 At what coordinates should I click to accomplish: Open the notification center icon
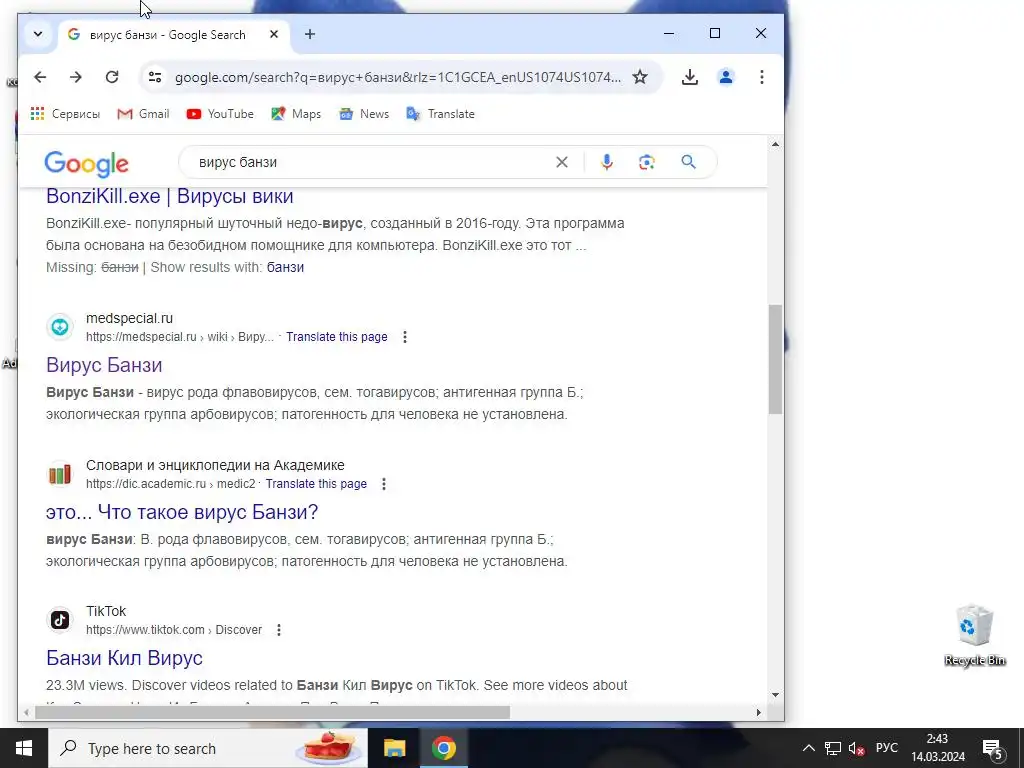993,748
